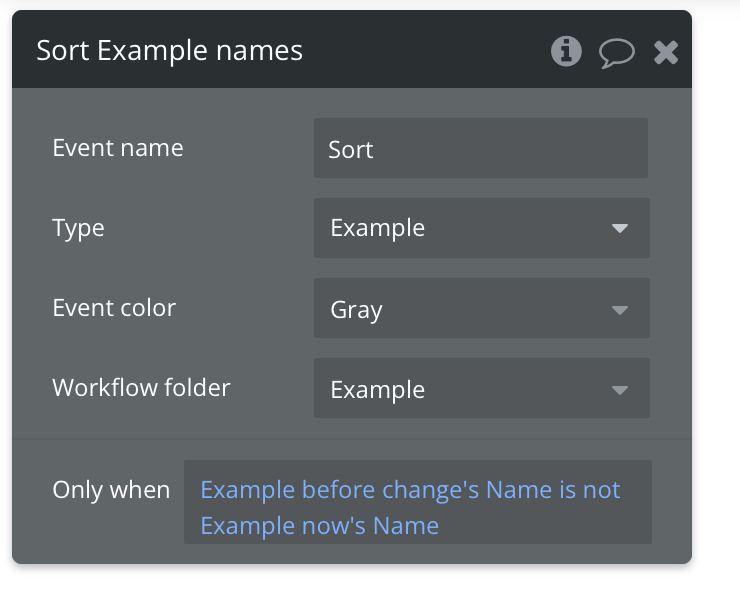Close the Sort Example names panel

coord(666,52)
